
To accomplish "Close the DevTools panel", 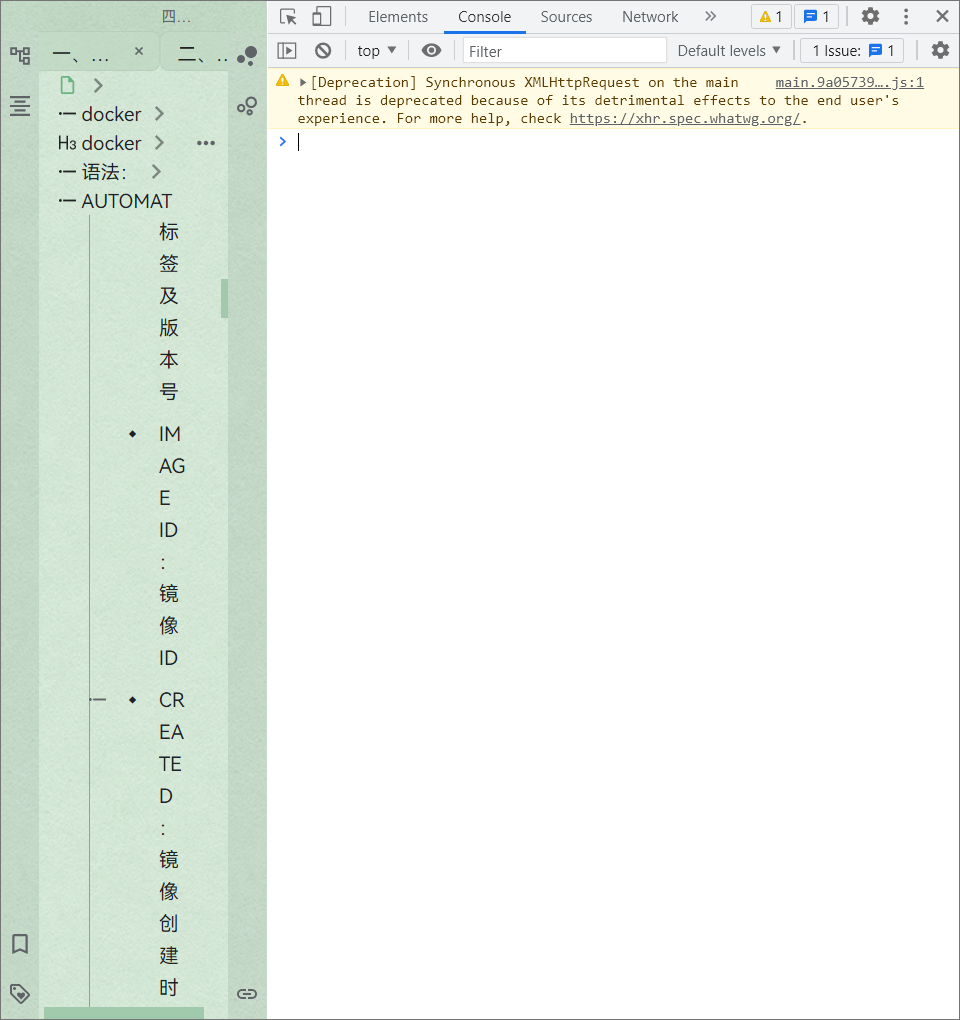I will (942, 16).
